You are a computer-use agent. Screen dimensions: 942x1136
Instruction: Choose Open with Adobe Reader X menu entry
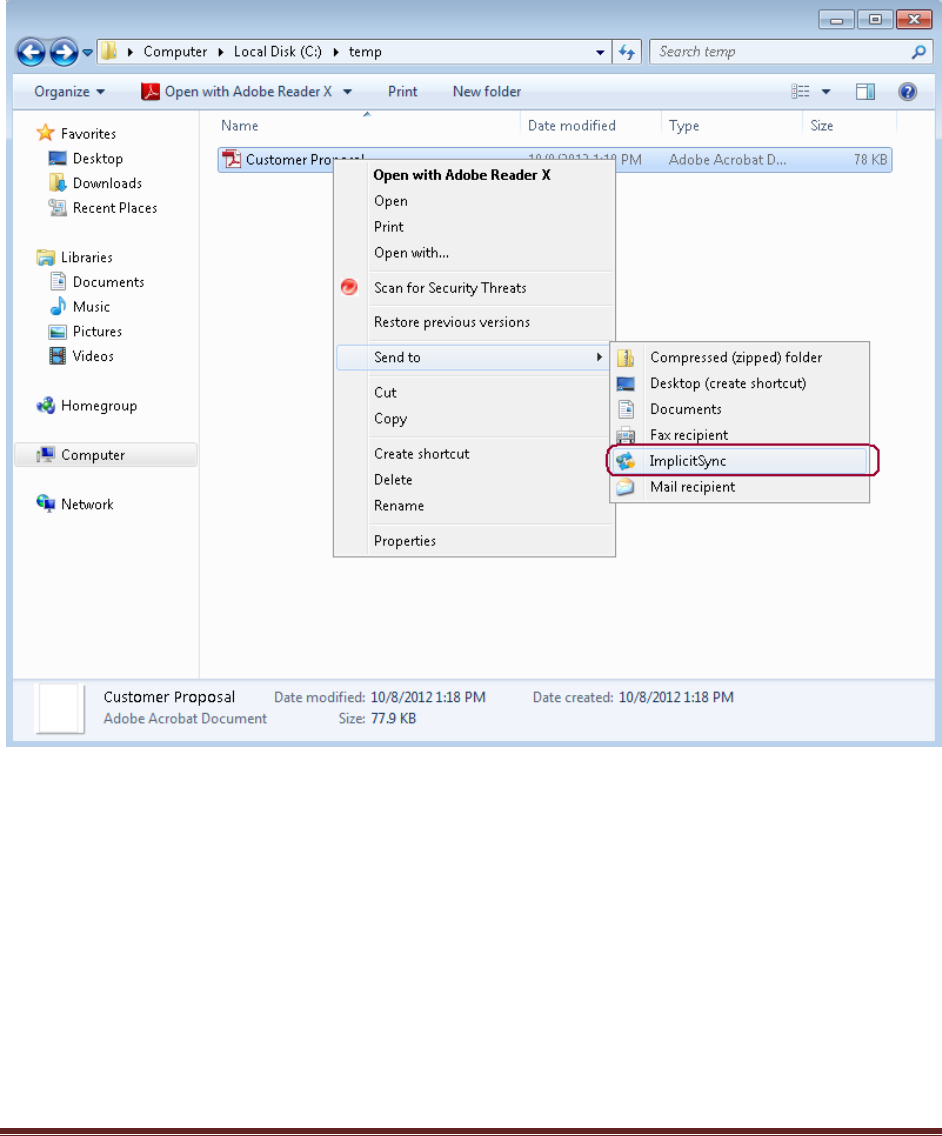point(462,175)
